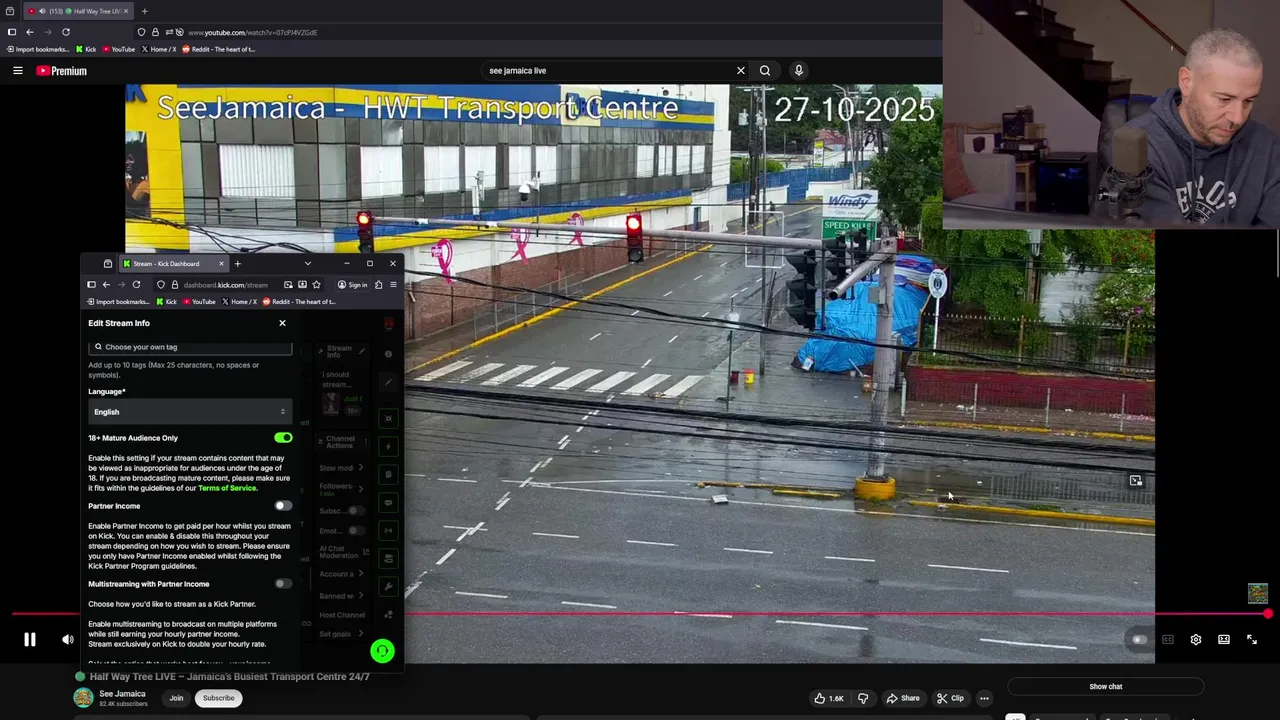Expand Followers option in Channel Actions

click(x=341, y=489)
